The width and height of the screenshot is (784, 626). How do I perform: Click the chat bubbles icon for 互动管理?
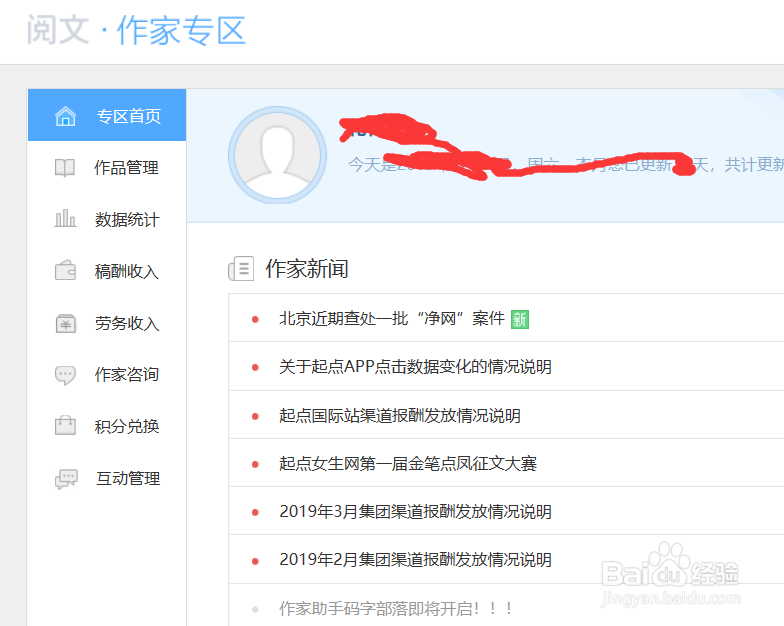click(66, 479)
